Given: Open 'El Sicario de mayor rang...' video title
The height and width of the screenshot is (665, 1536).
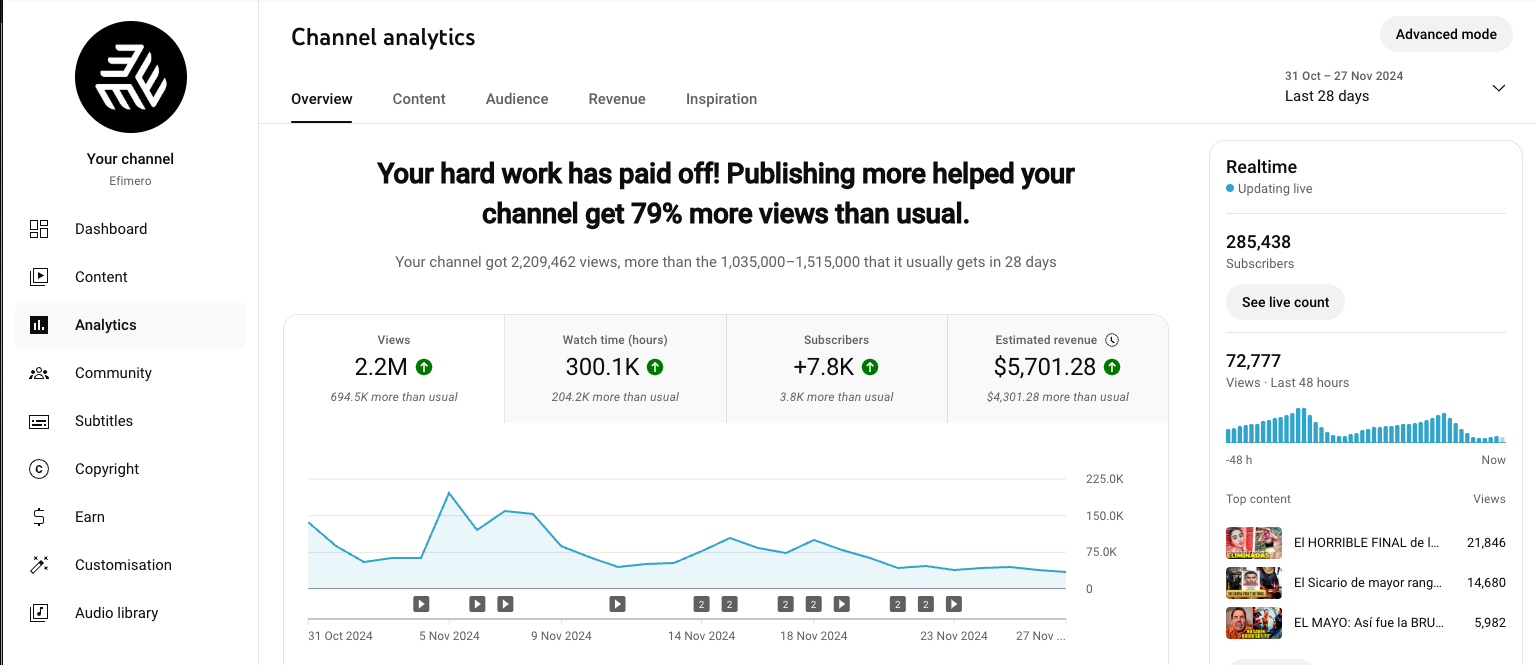Looking at the screenshot, I should (1368, 582).
